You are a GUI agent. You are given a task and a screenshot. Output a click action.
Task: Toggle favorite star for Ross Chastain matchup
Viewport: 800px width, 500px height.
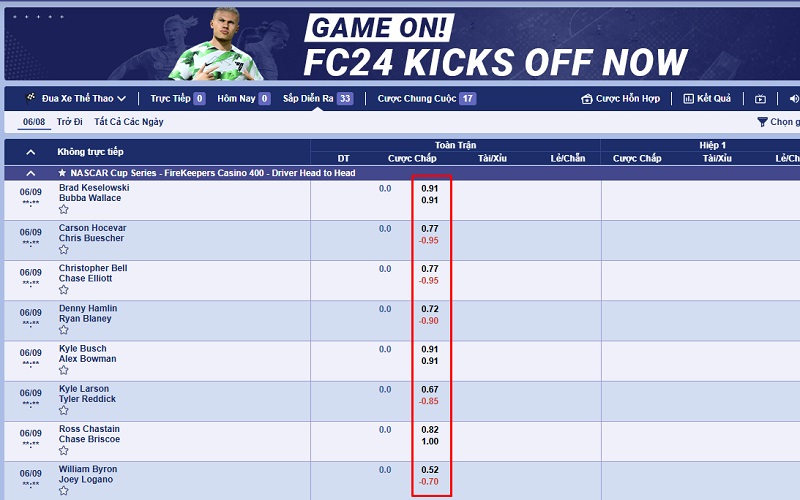(64, 451)
